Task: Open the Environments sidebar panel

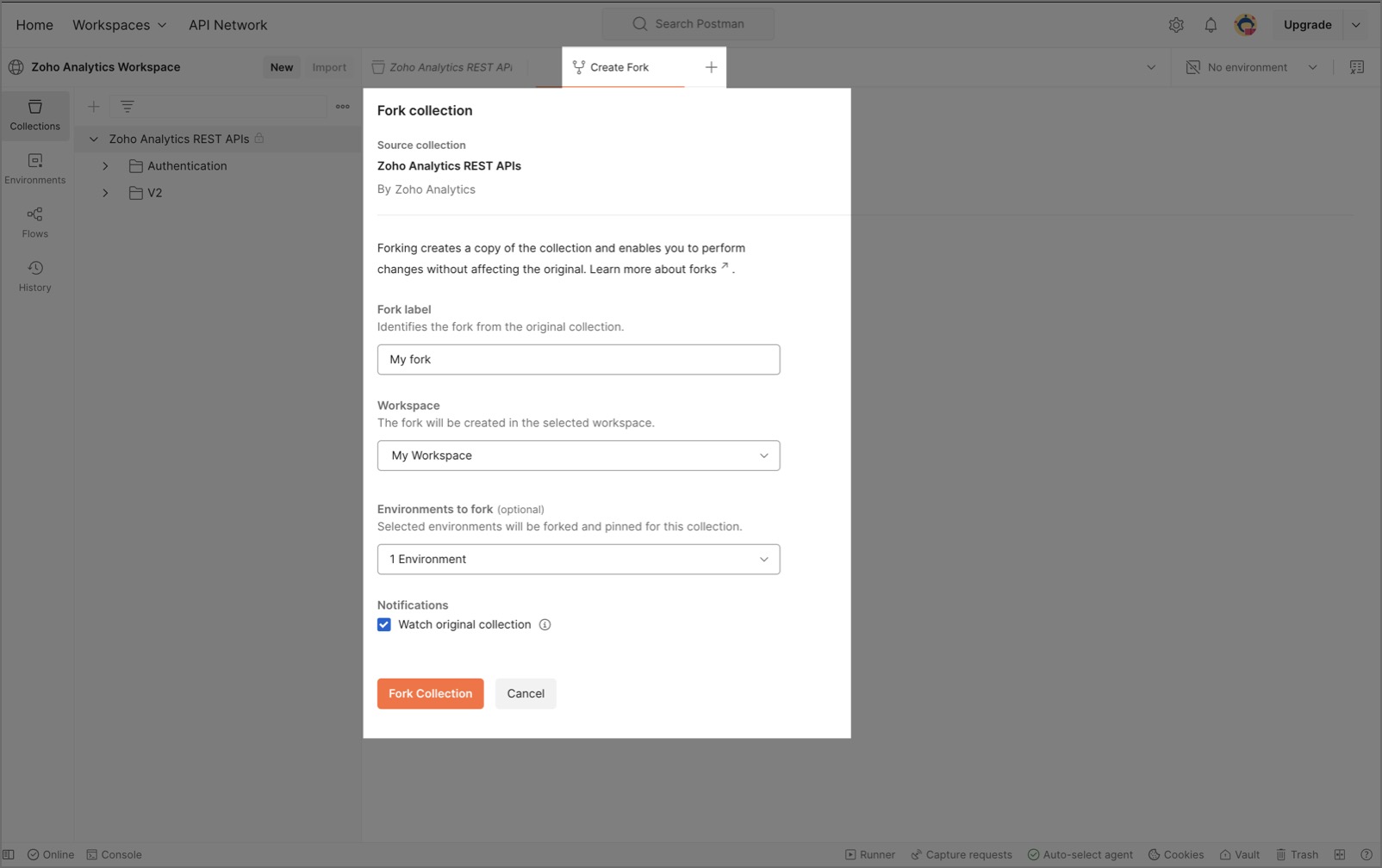Action: coord(35,169)
